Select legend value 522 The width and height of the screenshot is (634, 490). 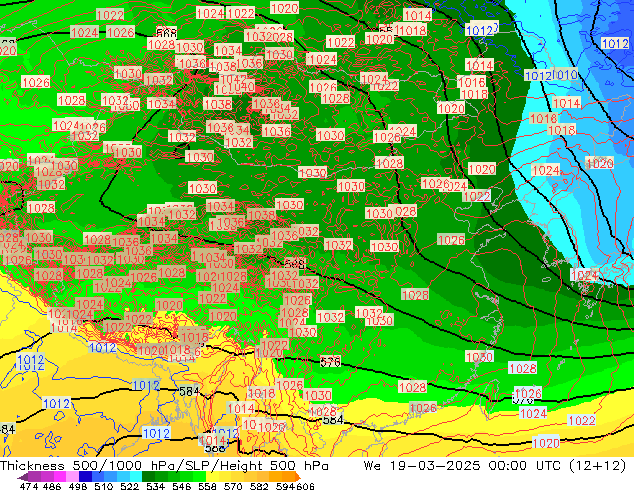(129, 486)
